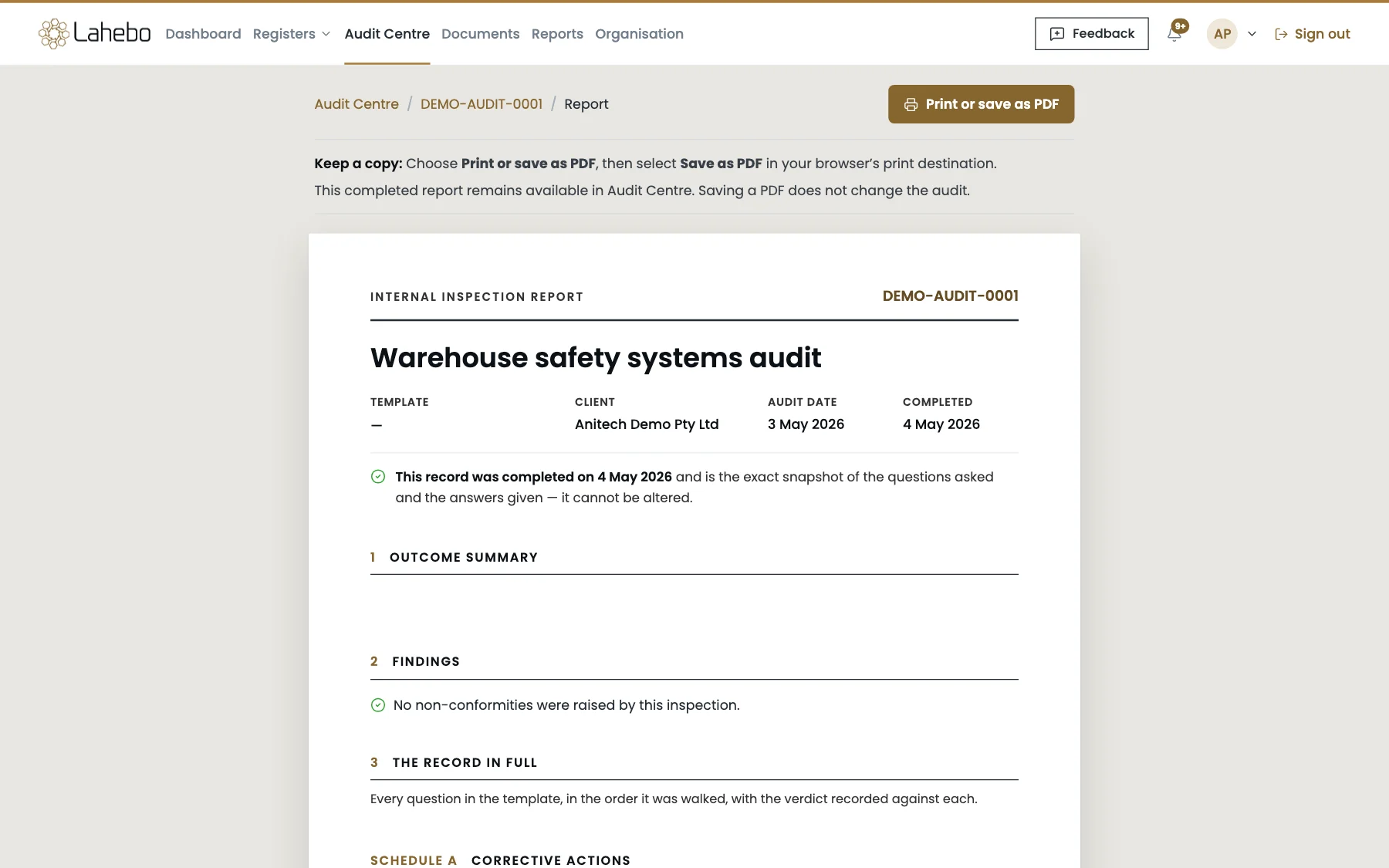Open the Reports section

(x=557, y=34)
